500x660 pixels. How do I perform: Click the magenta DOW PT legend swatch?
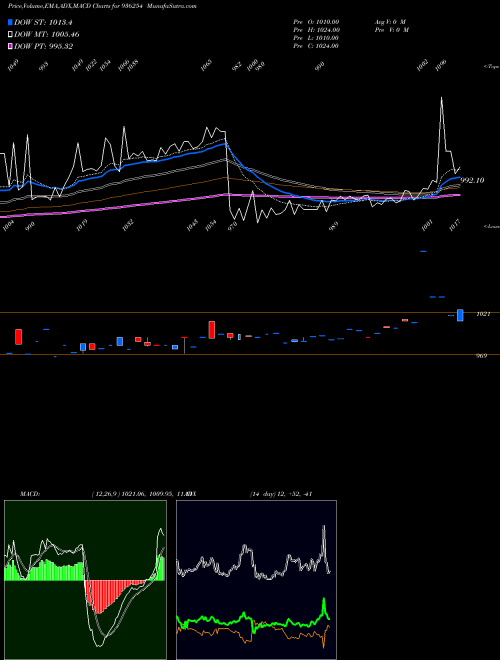10,46
